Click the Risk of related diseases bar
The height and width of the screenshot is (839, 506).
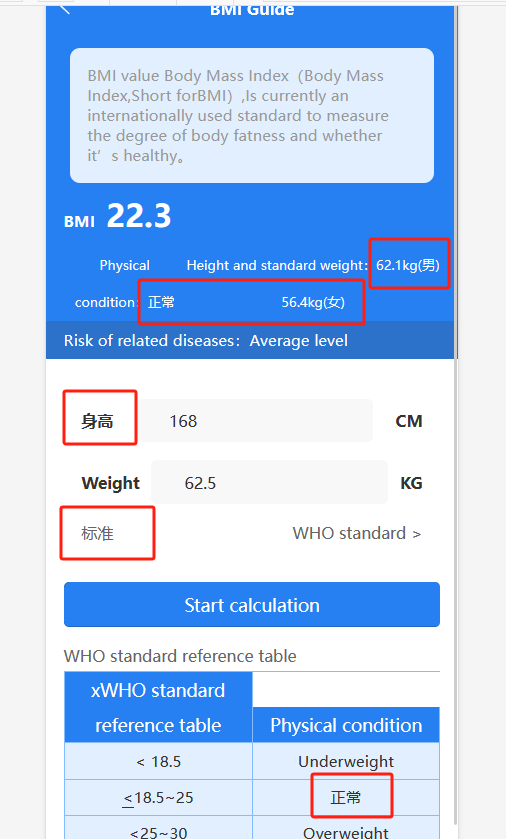(x=251, y=340)
